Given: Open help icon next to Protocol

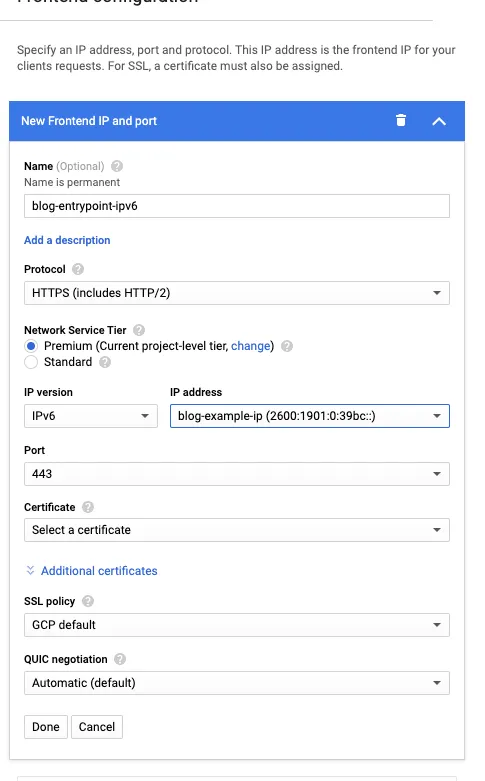Looking at the screenshot, I should coord(78,269).
